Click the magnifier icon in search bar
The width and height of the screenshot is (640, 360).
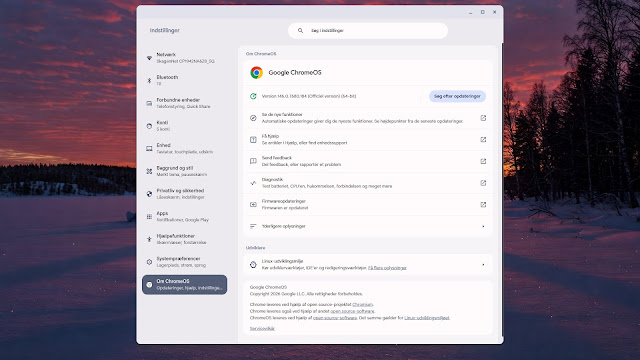point(300,31)
